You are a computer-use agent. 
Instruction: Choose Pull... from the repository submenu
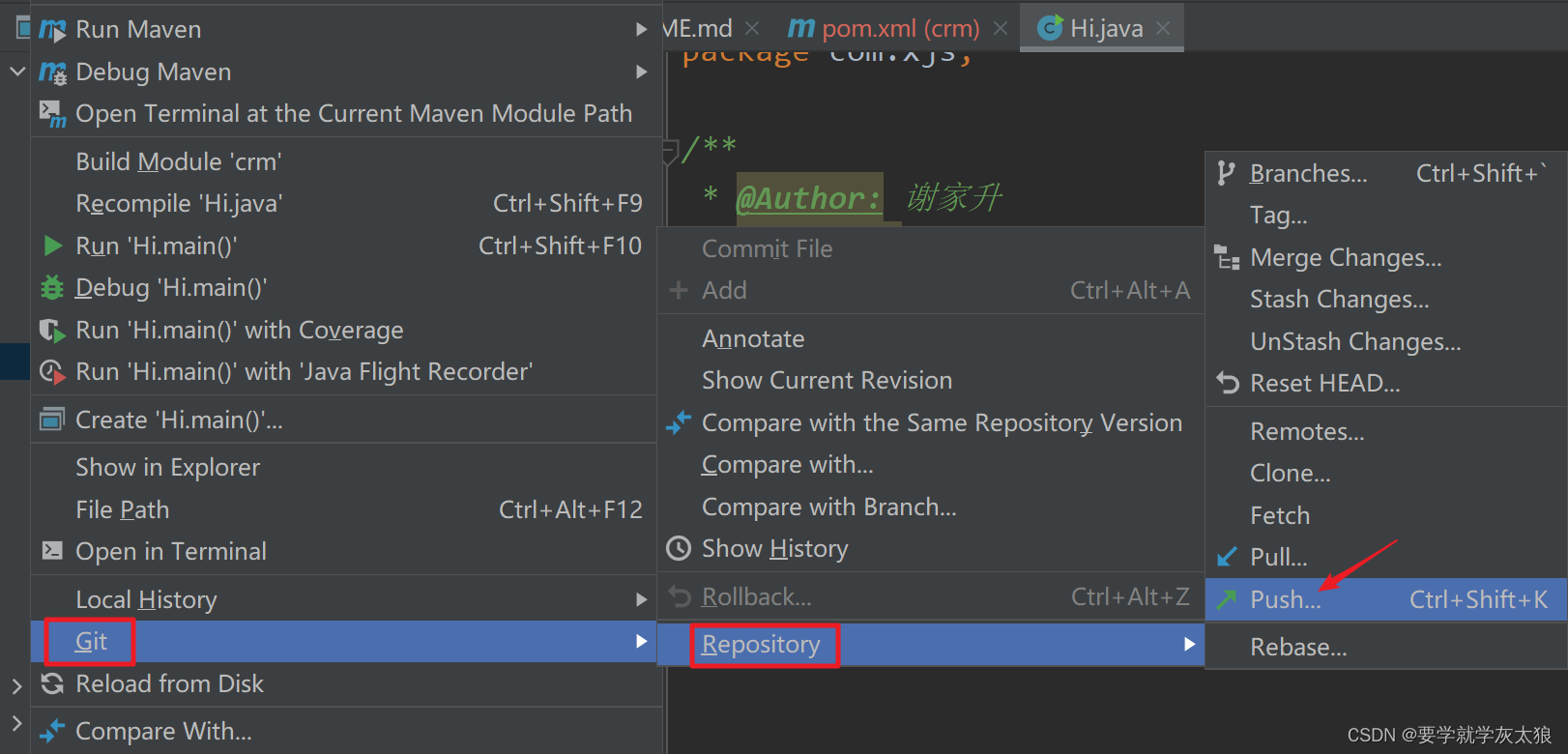(1386, 557)
